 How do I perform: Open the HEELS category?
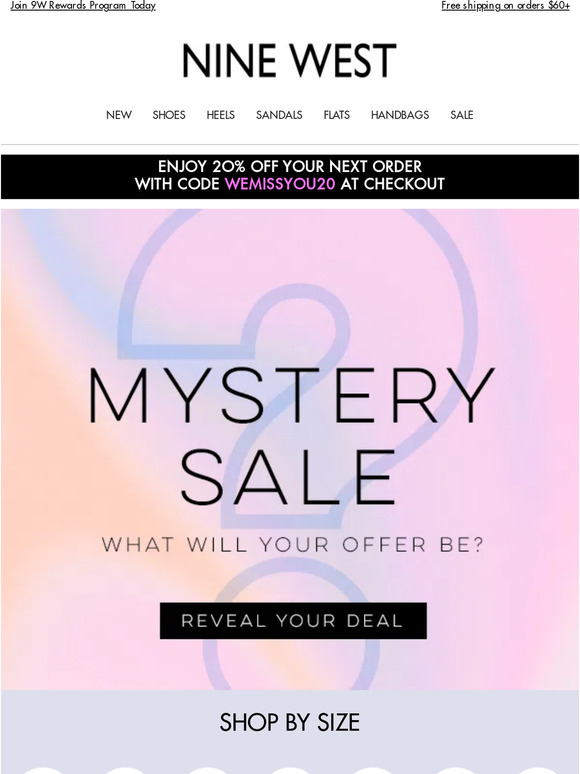(x=221, y=115)
